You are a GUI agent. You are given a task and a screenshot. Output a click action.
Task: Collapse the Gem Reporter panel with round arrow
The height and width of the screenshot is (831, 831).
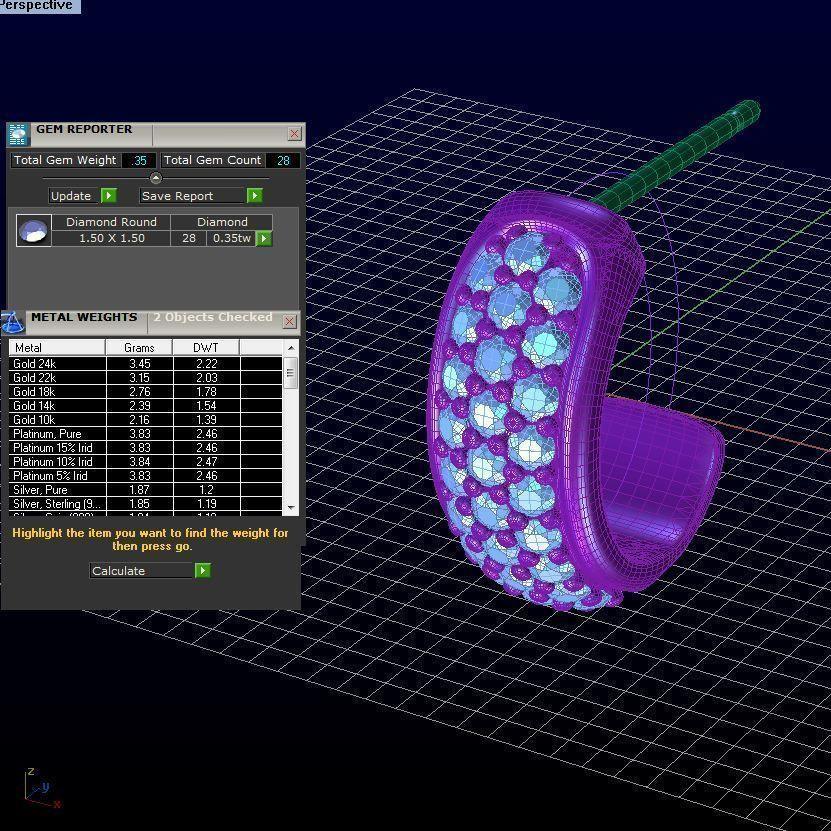pos(155,178)
